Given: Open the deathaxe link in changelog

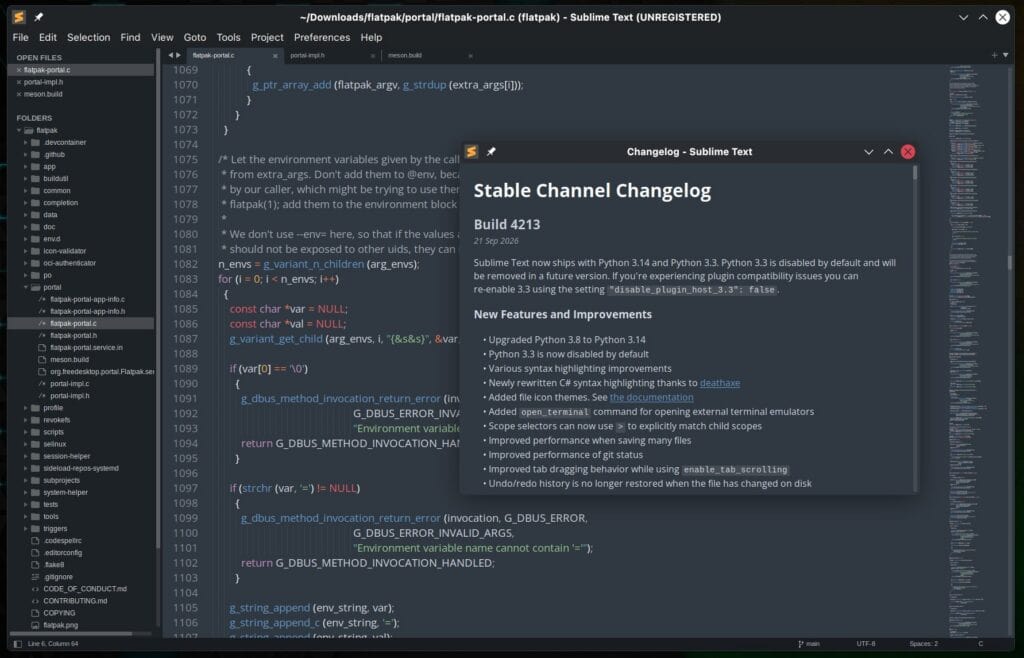Looking at the screenshot, I should pos(720,383).
